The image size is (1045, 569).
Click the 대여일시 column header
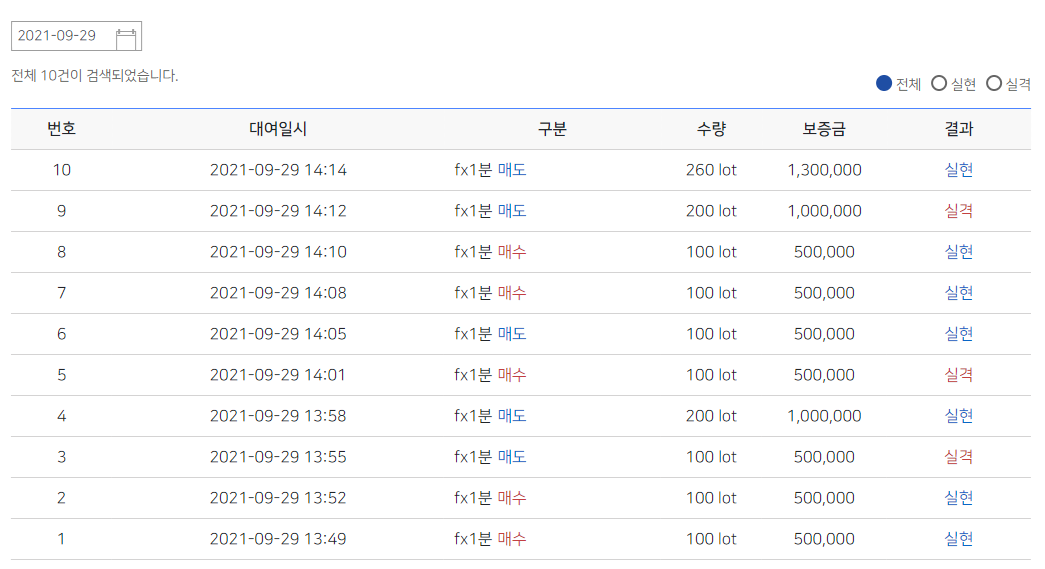click(x=278, y=129)
